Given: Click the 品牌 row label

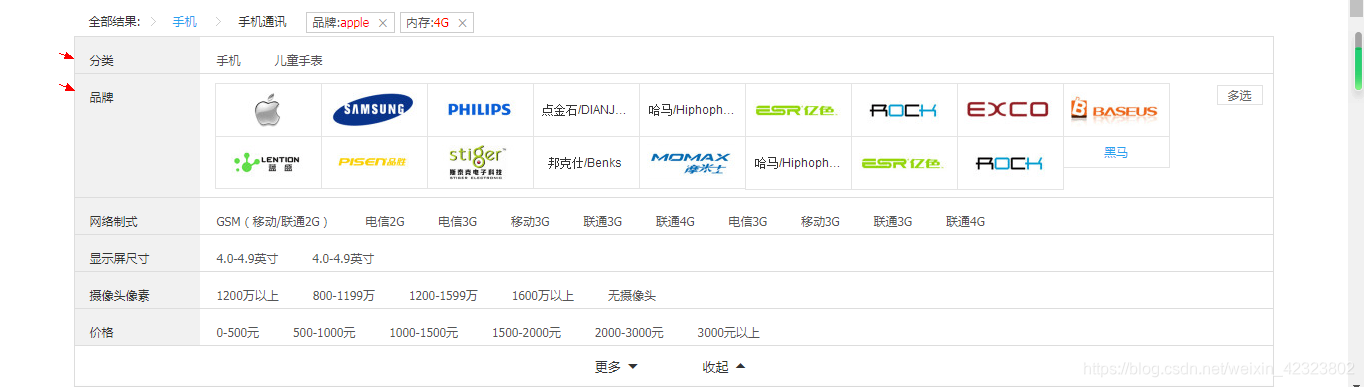Looking at the screenshot, I should [x=101, y=97].
